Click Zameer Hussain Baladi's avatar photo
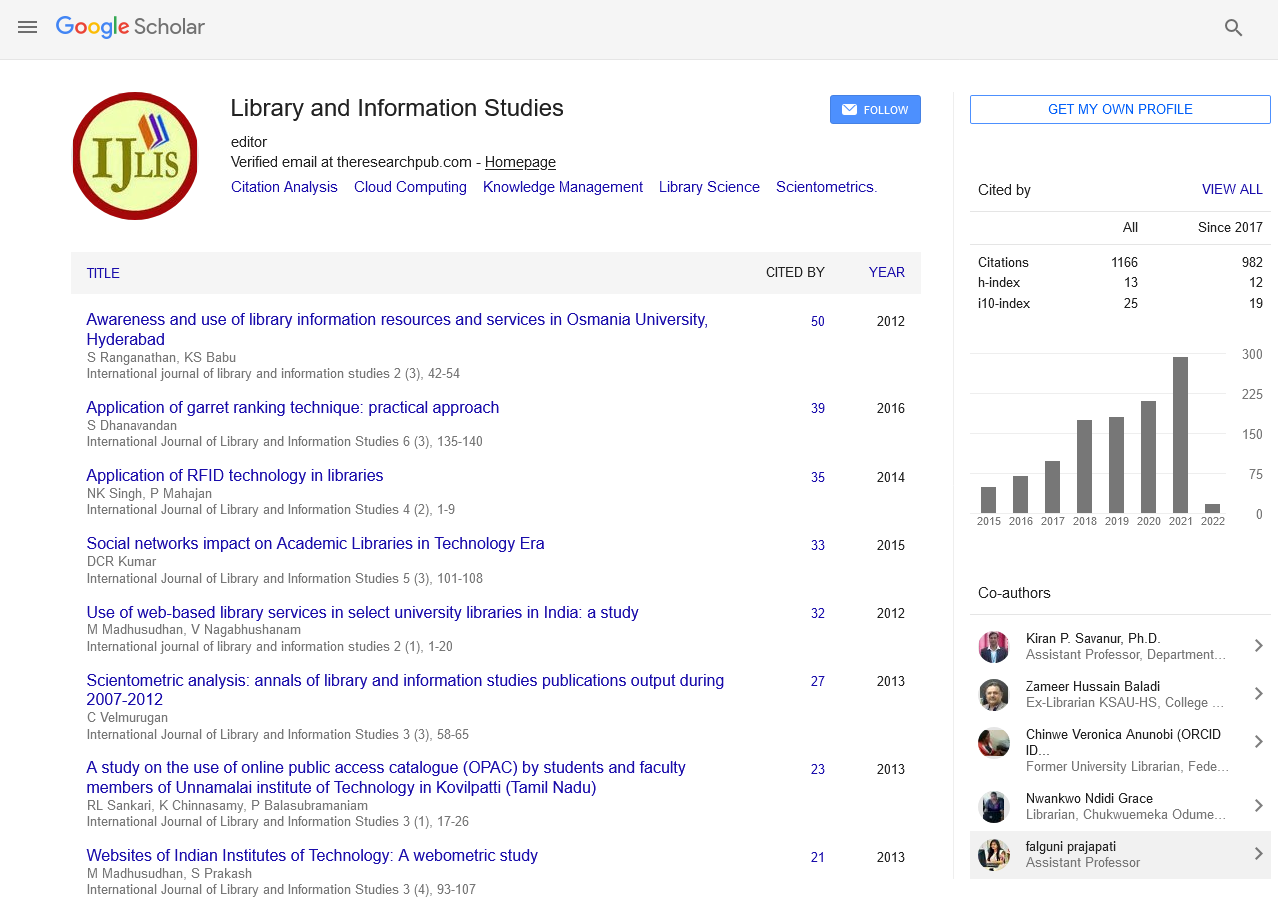 coord(993,694)
